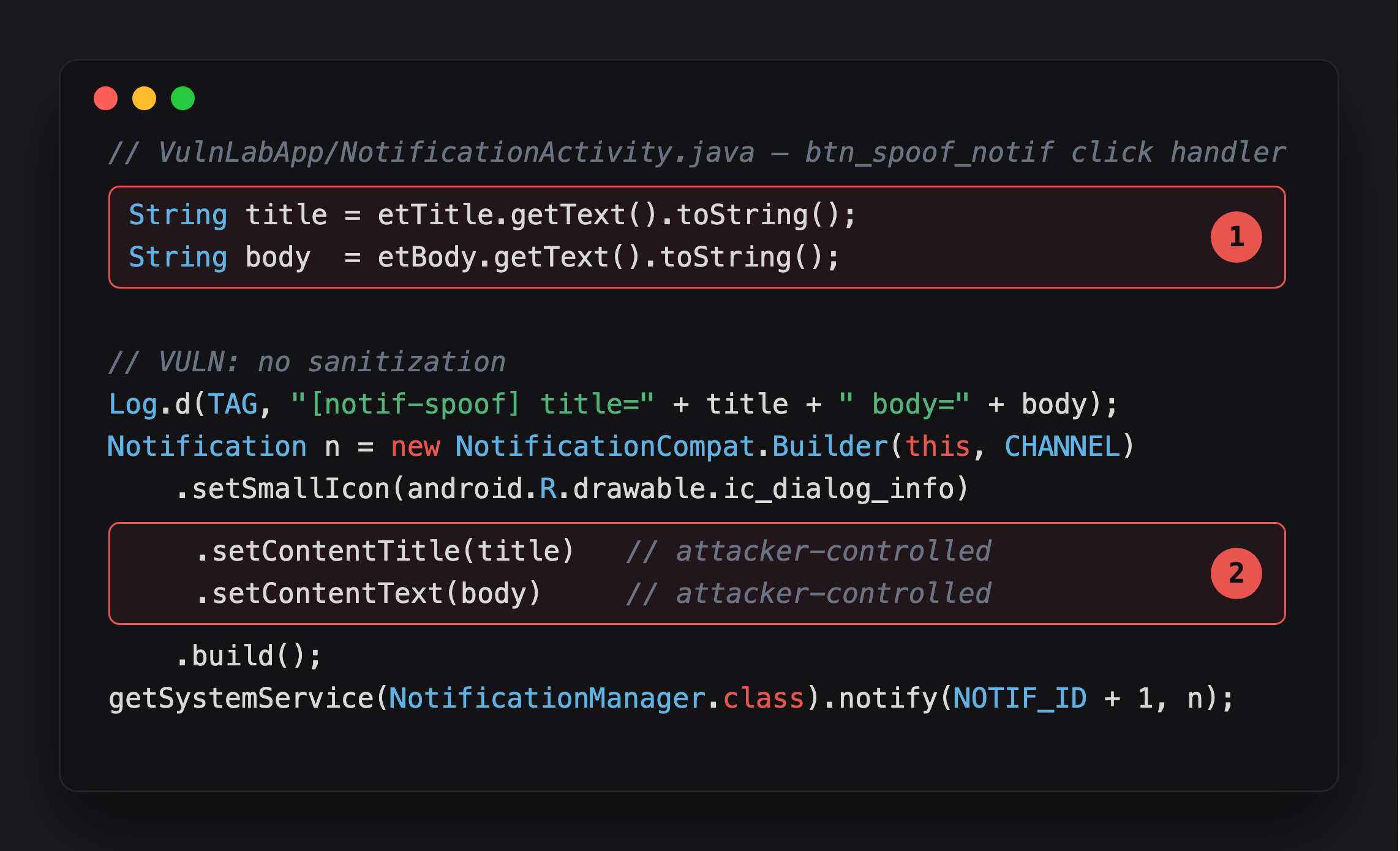This screenshot has height=851, width=1400.
Task: Click the '// VULN: no sanitization' comment
Action: point(307,362)
